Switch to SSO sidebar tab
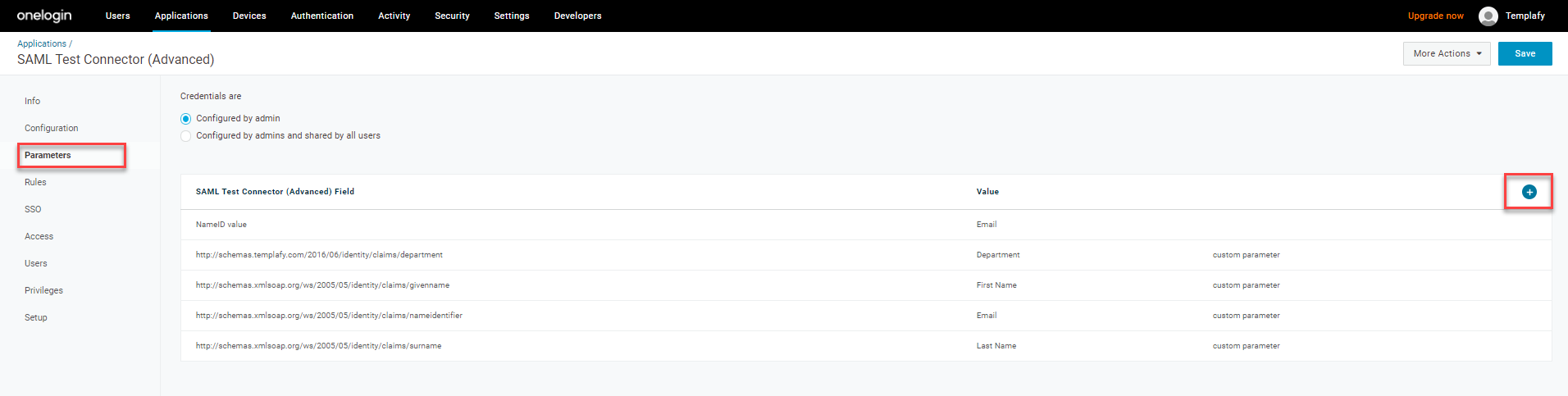The width and height of the screenshot is (1568, 396). [x=33, y=209]
